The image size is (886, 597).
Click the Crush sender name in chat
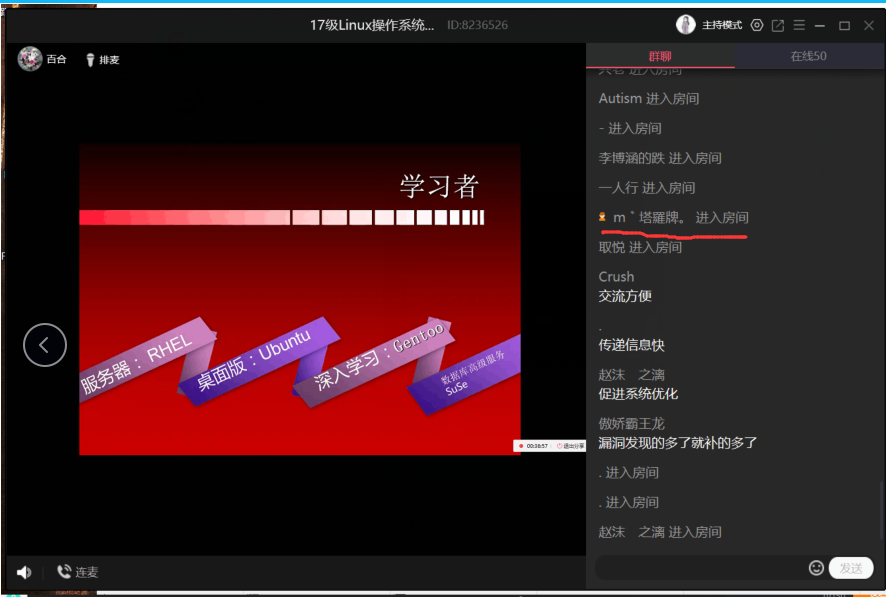616,277
